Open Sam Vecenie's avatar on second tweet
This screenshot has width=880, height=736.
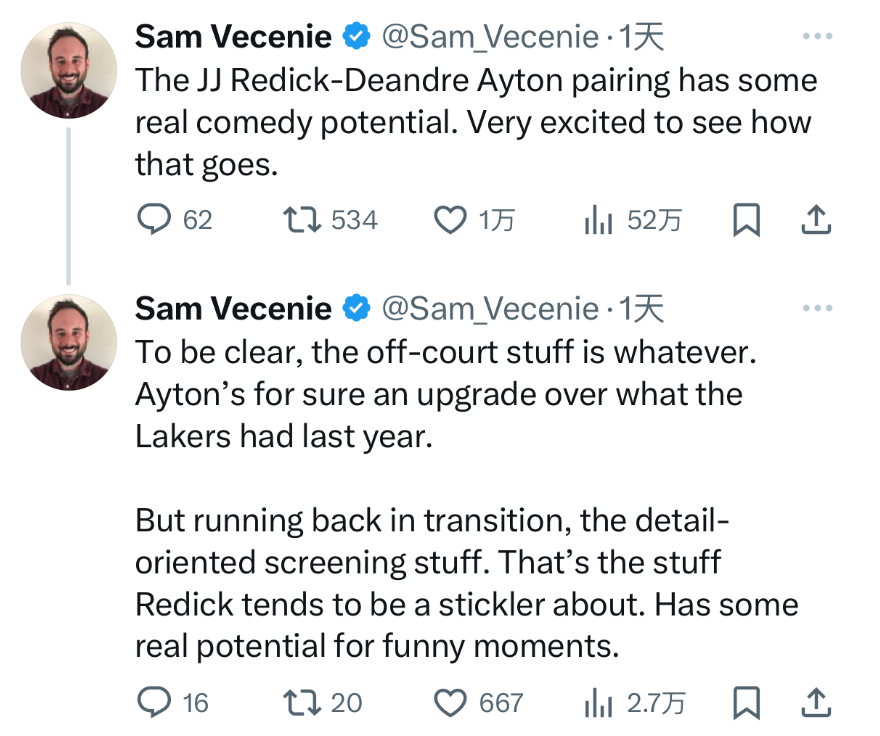point(69,341)
